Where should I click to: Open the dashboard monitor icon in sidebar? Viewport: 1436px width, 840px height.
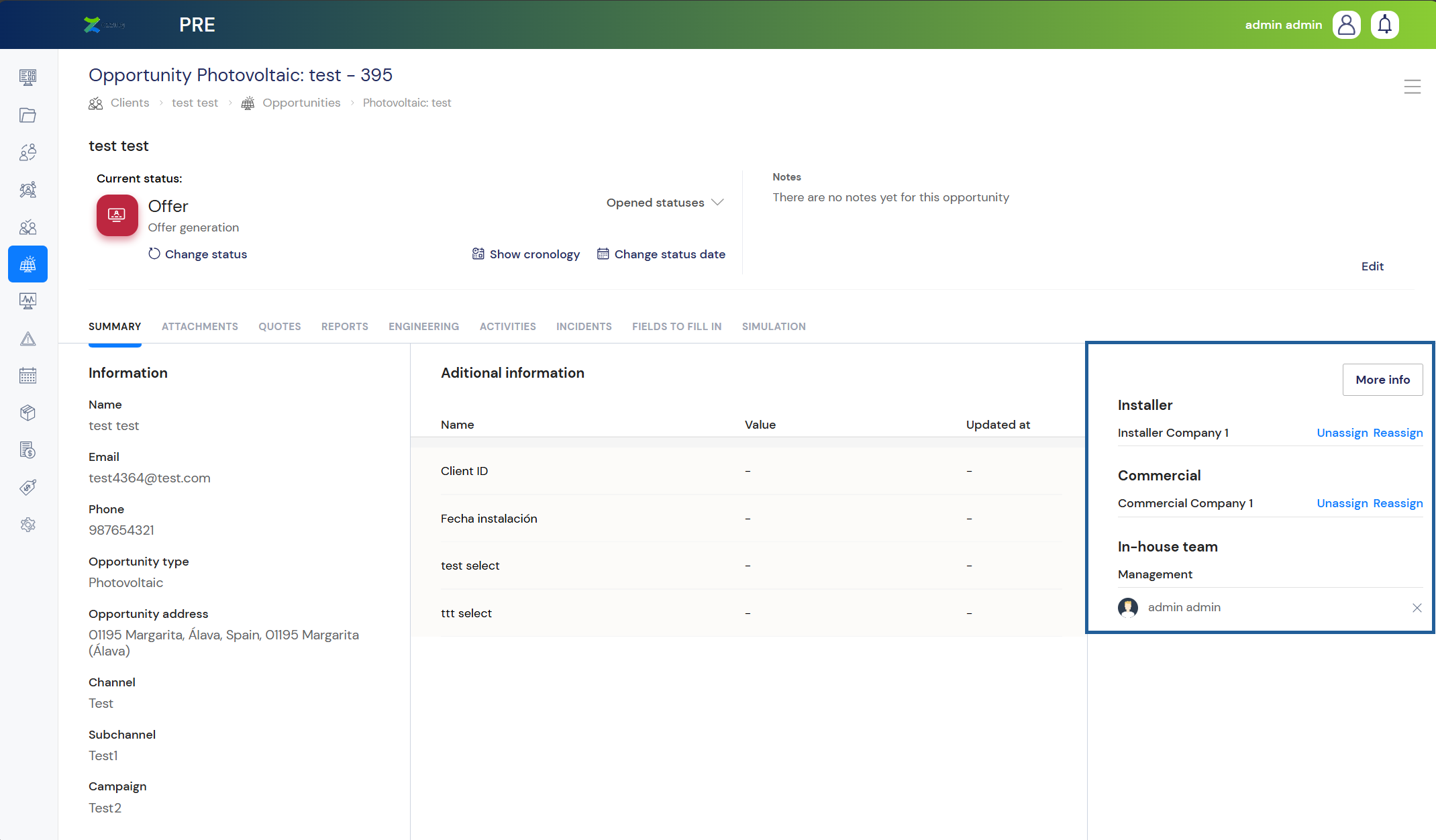[28, 77]
